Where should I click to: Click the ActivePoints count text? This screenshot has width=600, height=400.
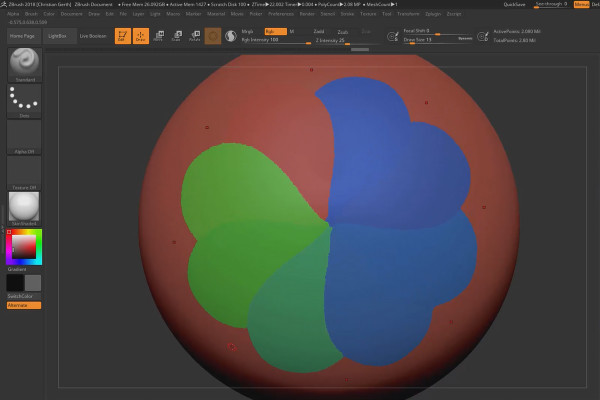coord(517,31)
